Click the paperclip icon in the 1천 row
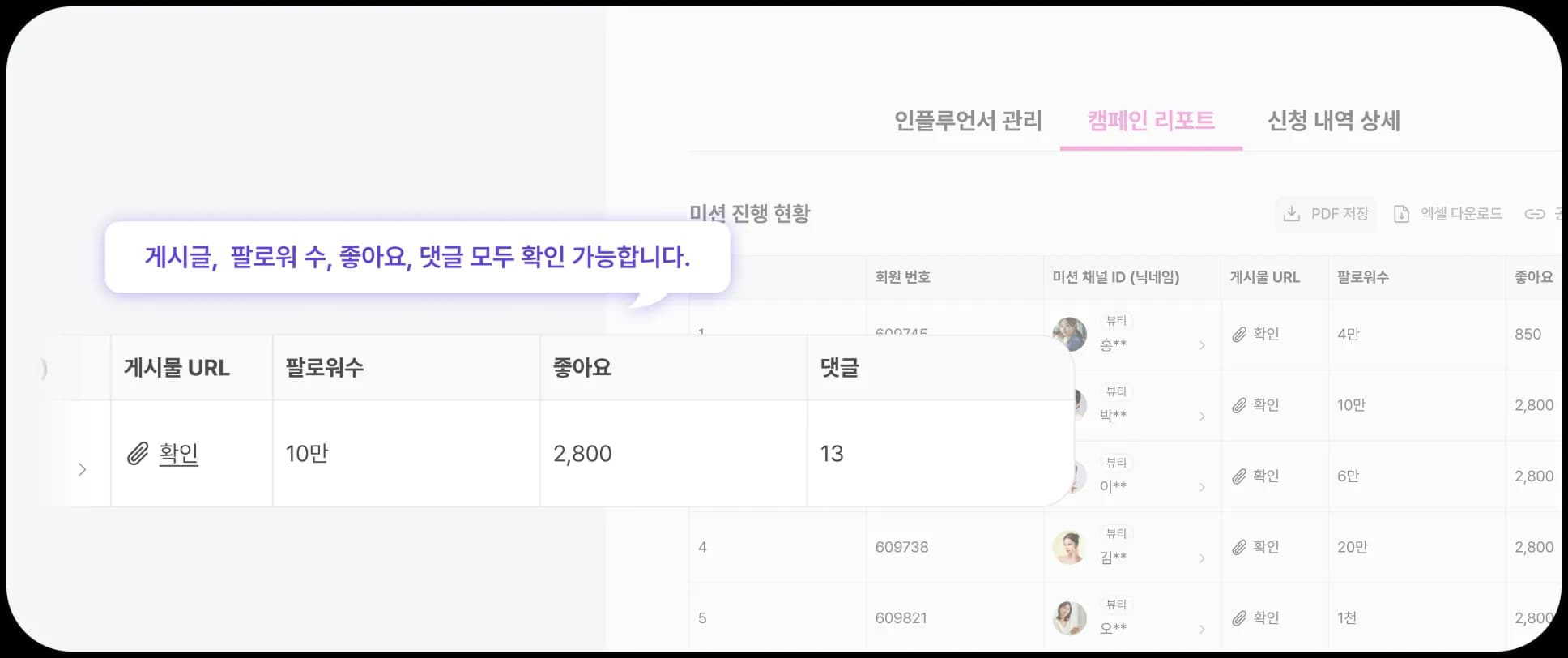 pyautogui.click(x=1239, y=618)
